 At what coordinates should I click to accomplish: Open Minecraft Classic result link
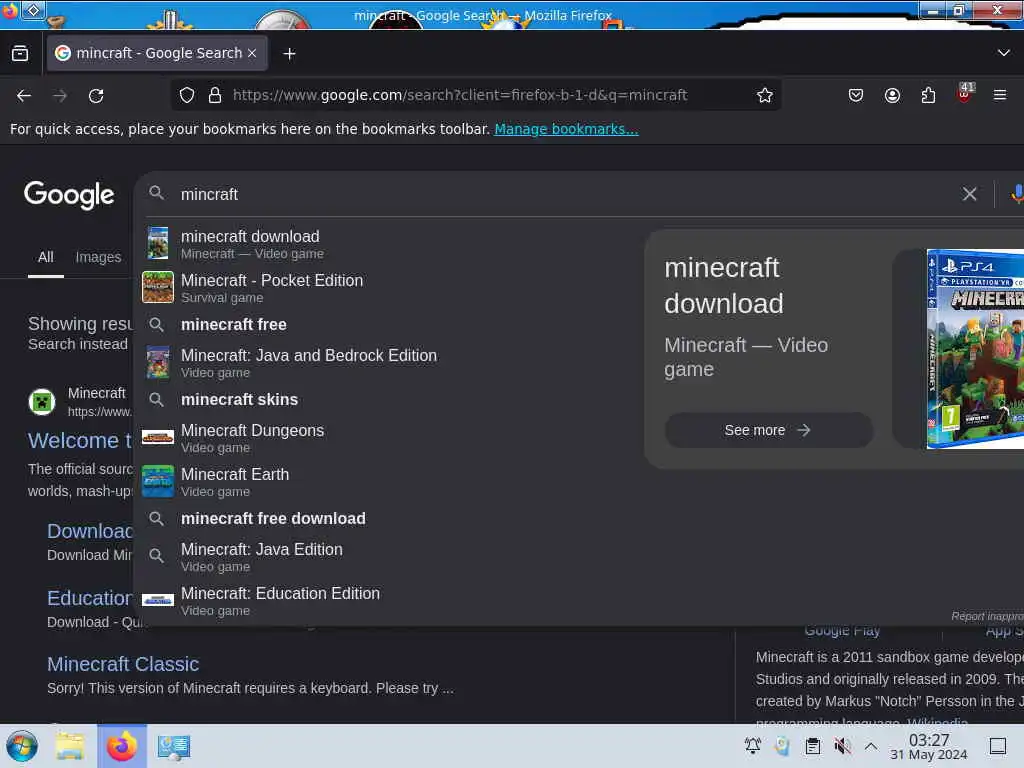[x=123, y=664]
